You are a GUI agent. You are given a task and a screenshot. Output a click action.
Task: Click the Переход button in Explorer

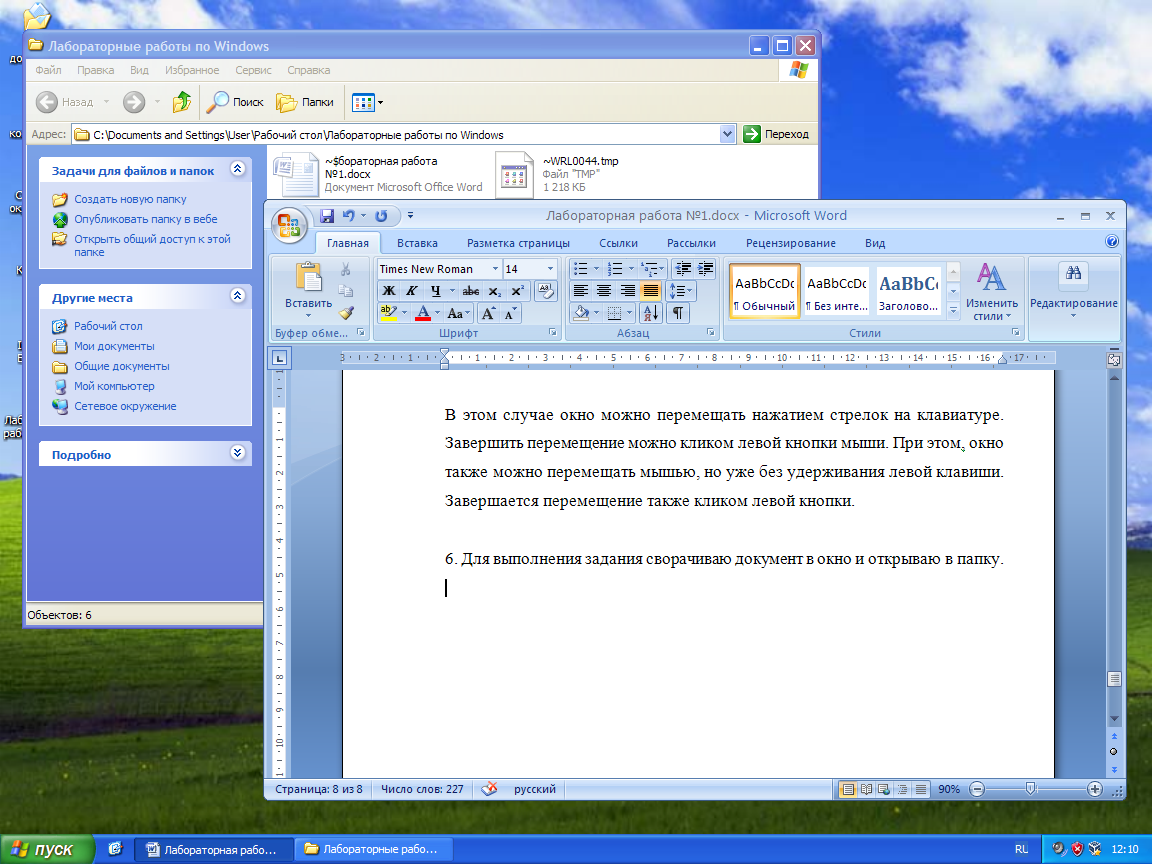[777, 134]
